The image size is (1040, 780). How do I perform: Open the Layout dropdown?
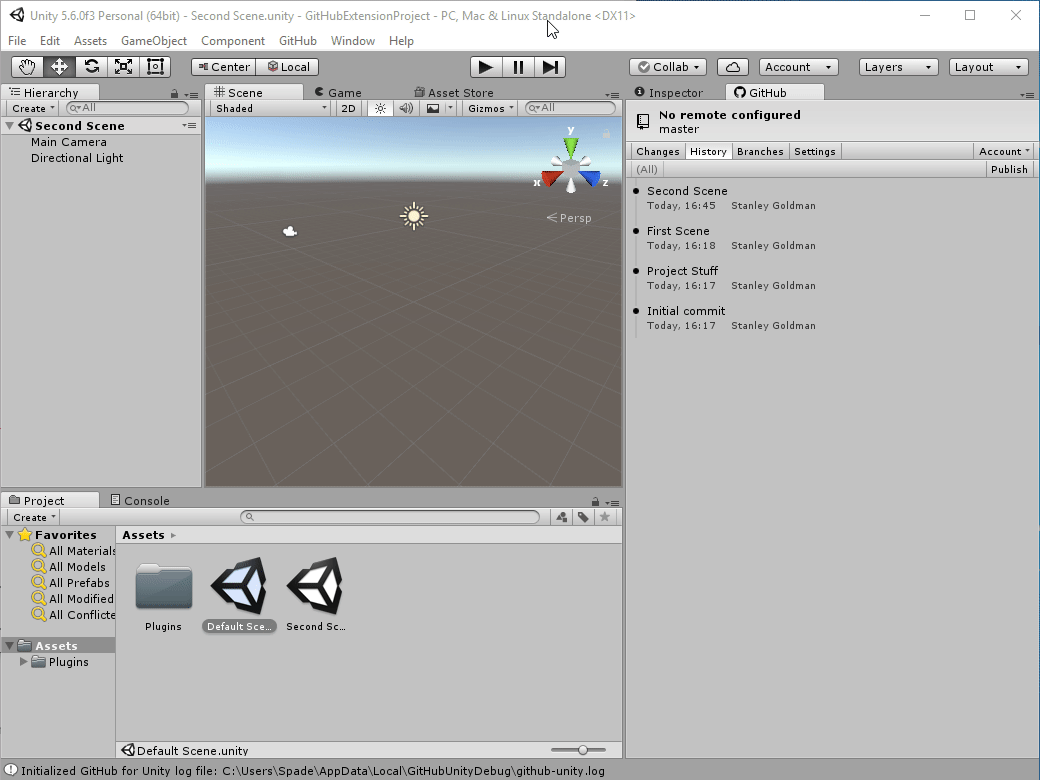(988, 67)
